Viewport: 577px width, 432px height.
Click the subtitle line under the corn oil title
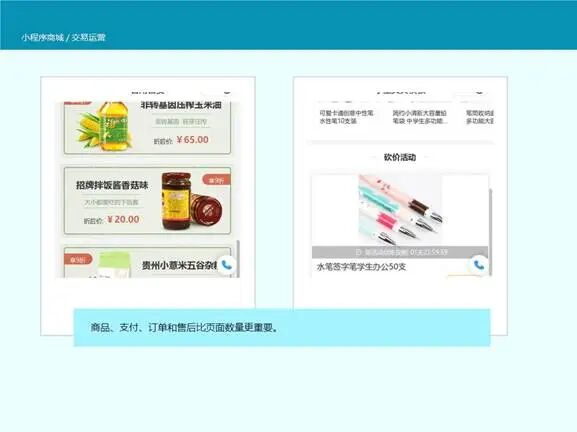tap(181, 121)
